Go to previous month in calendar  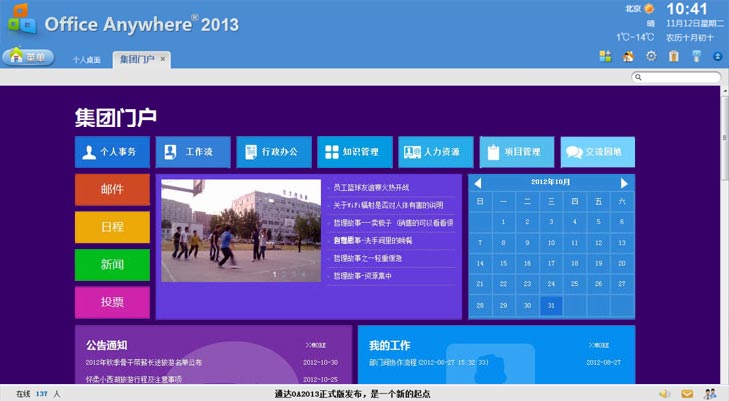pos(477,183)
